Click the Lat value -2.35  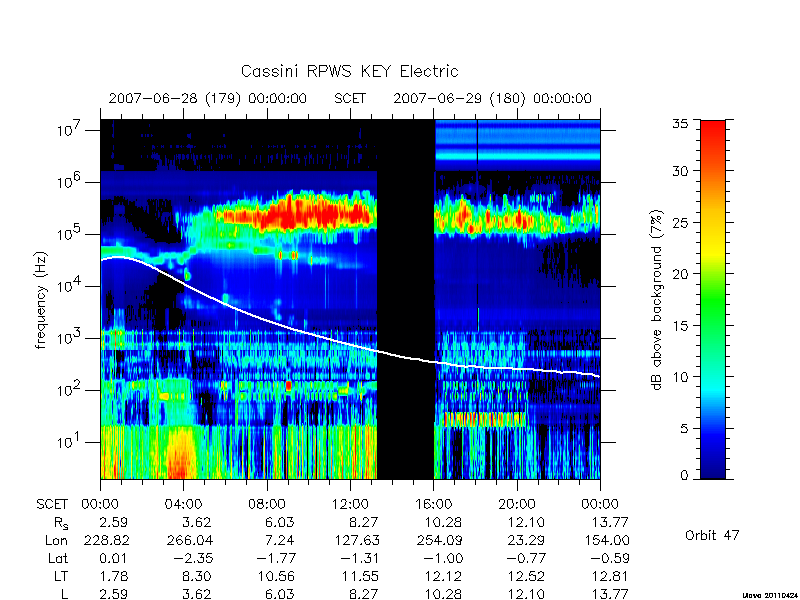[193, 559]
